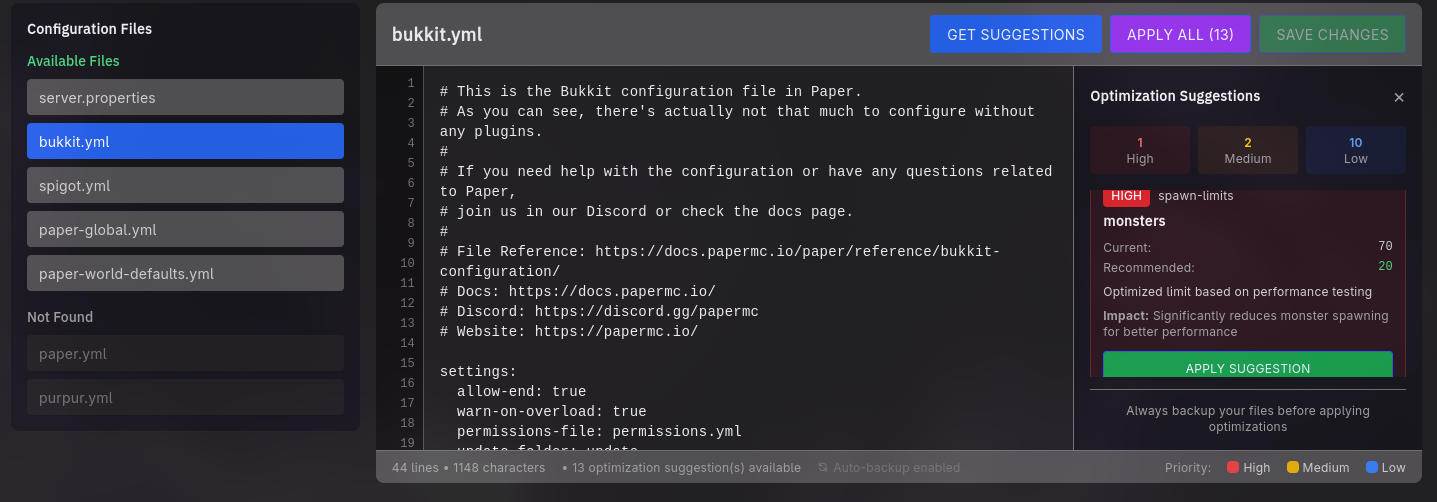Filter suggestions by Medium priority count
This screenshot has width=1437, height=502.
1248,150
